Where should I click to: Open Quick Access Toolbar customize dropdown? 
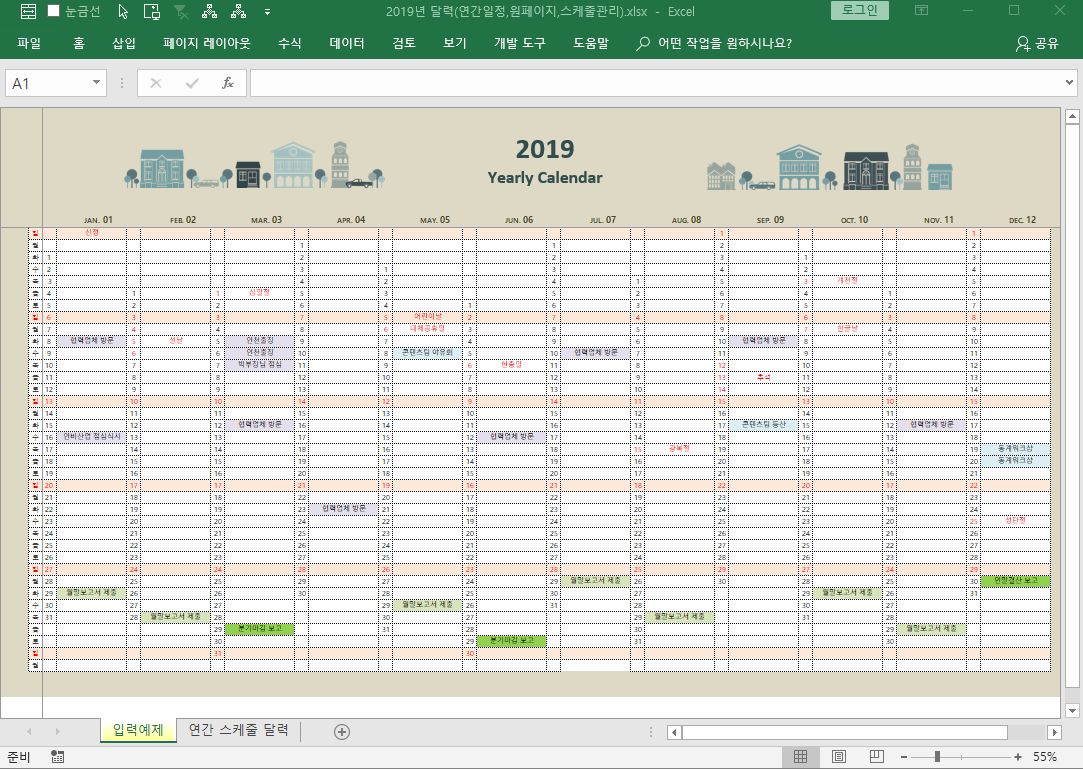[267, 12]
